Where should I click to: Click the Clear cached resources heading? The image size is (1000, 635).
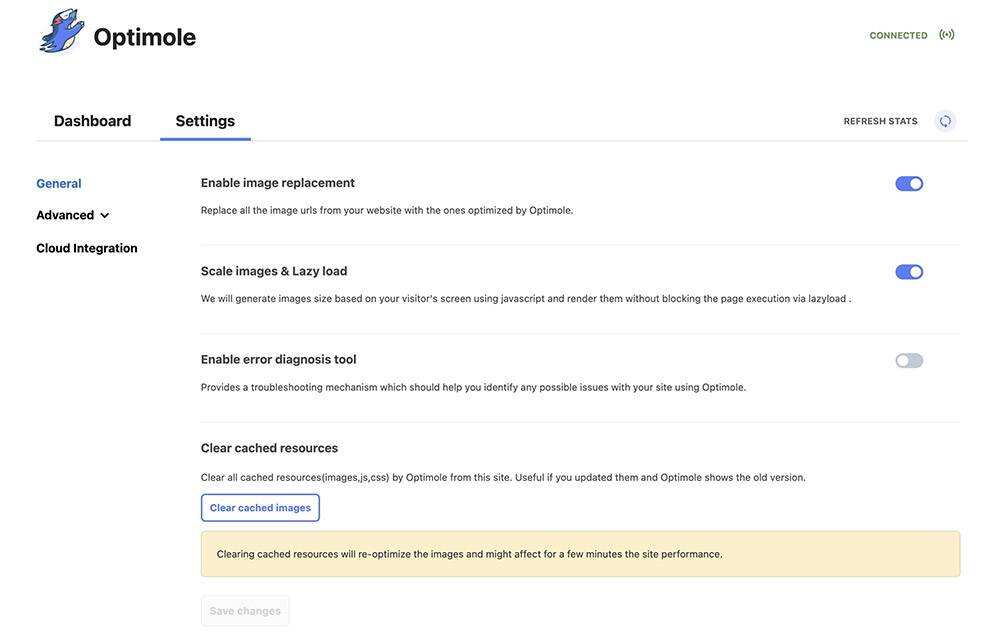[269, 448]
